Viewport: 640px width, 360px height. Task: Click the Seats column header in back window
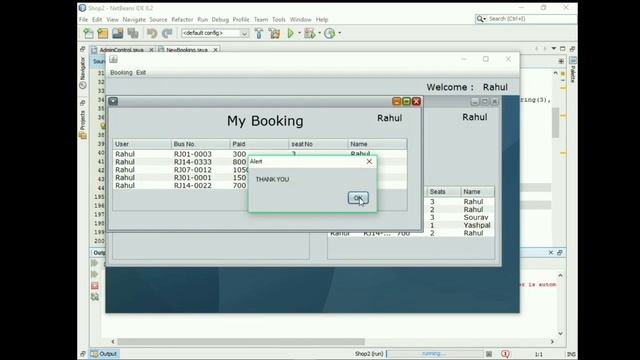444,191
